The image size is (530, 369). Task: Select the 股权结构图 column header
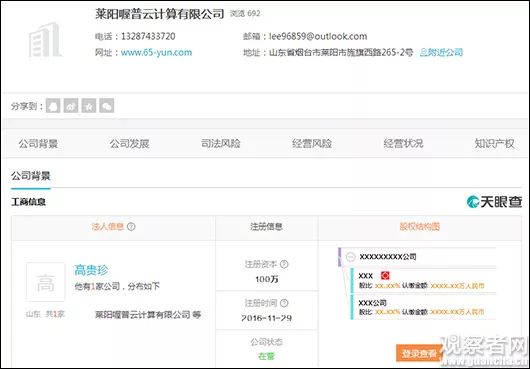tap(419, 226)
